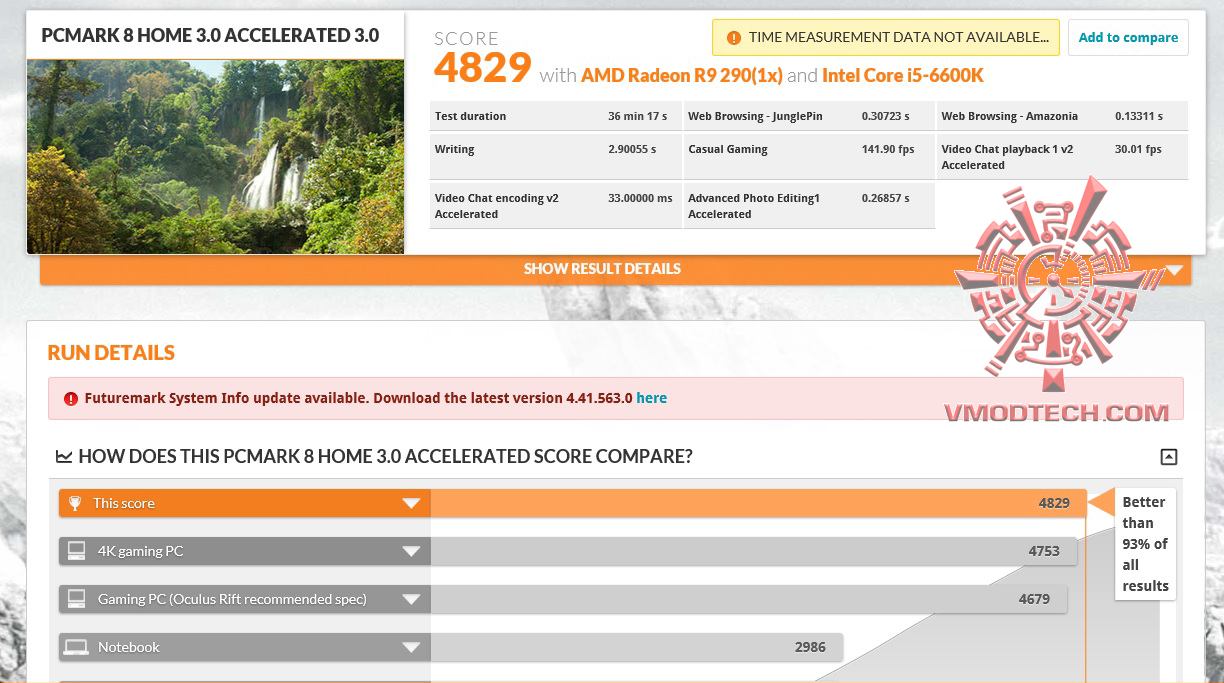Click the laptop icon on Notebook row

coord(76,648)
